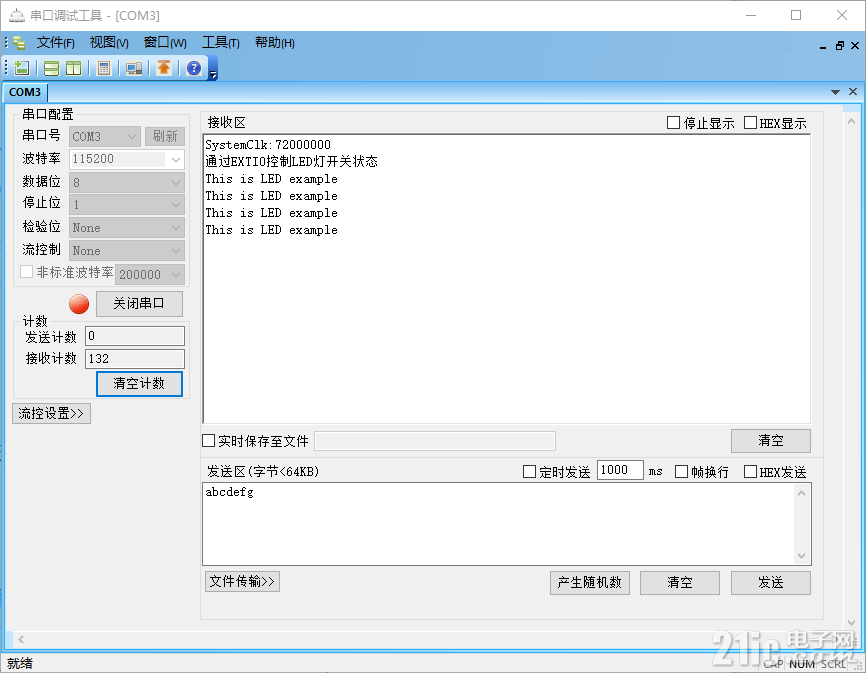Toggle the 实时保存至文件 checkbox
866x673 pixels.
tap(208, 441)
